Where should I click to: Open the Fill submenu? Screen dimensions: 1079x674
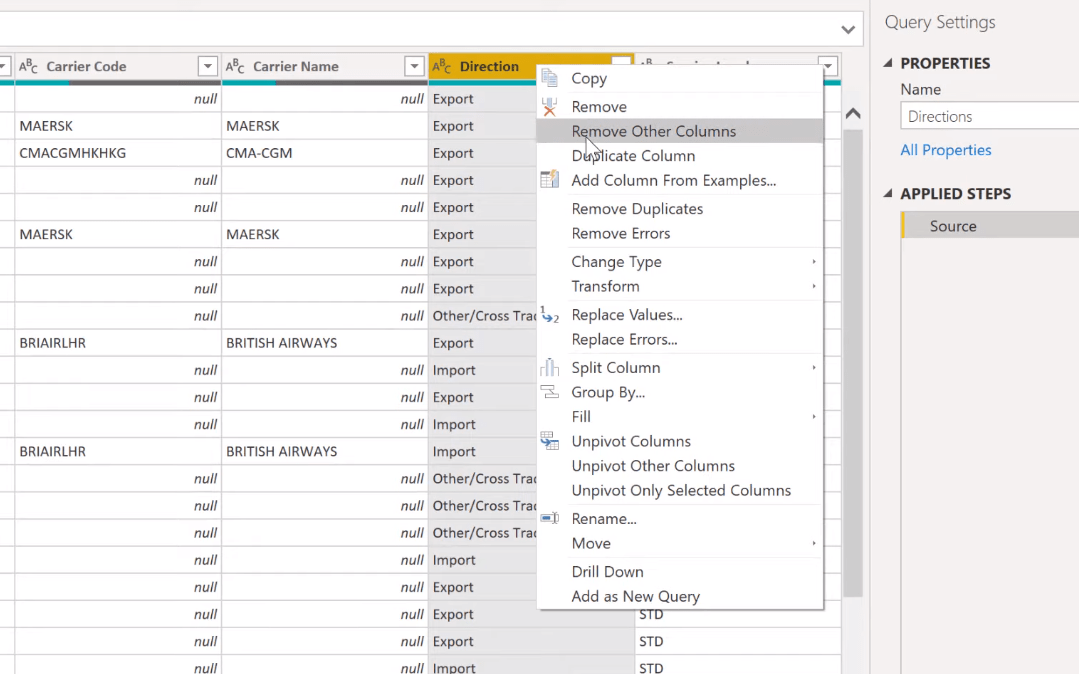[680, 417]
